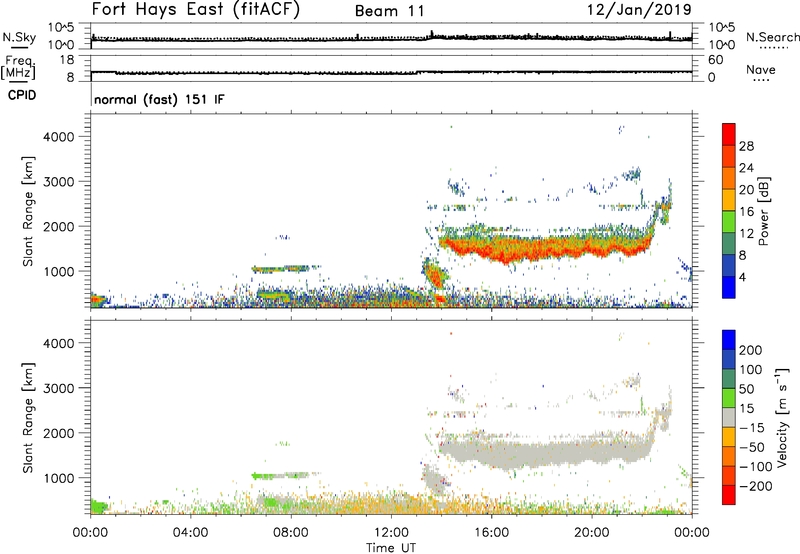800x554 pixels.
Task: Click the '50' velocity color bar label
Action: pos(746,389)
